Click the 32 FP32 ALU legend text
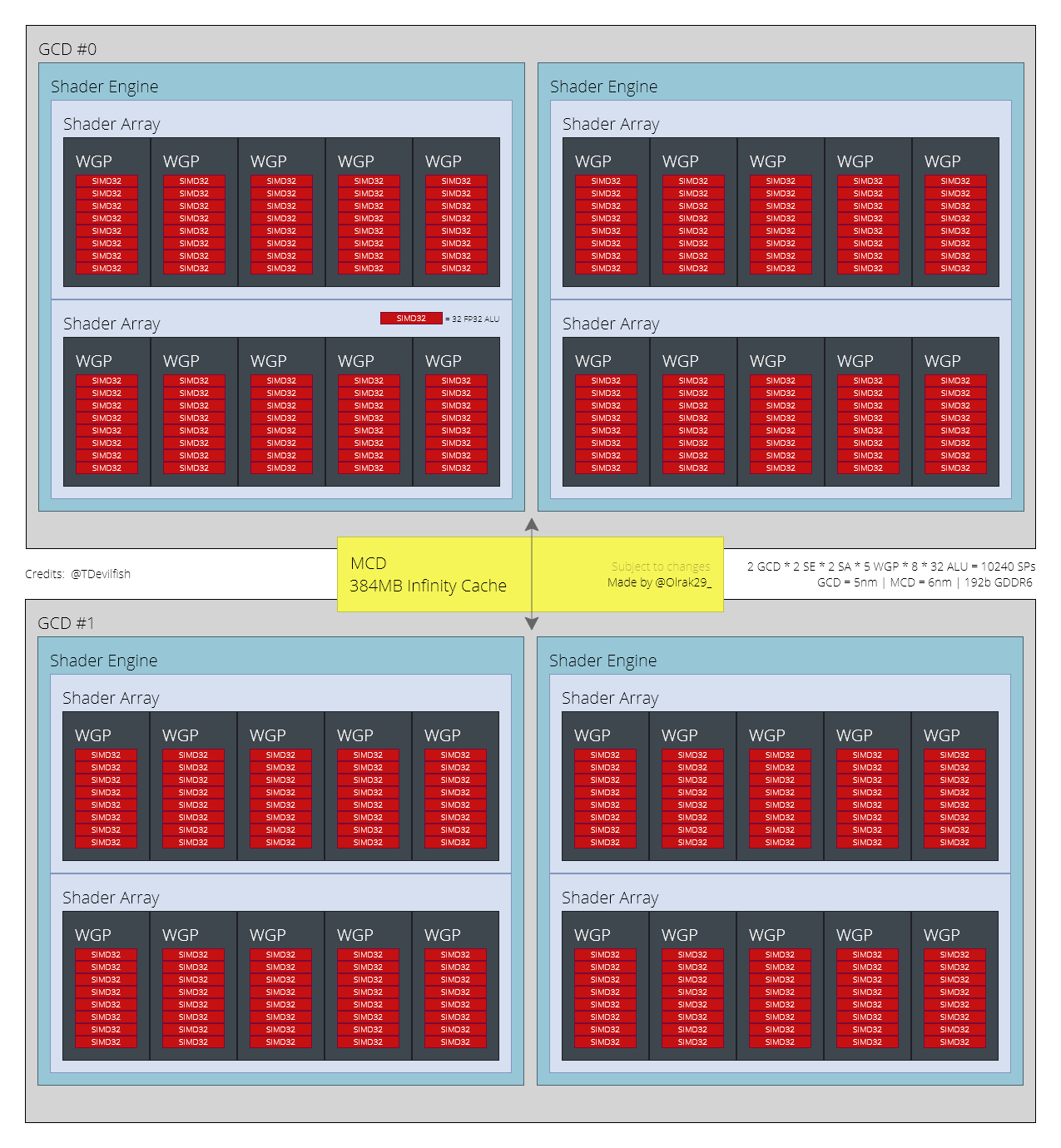The width and height of the screenshot is (1061, 1148). coord(473,319)
